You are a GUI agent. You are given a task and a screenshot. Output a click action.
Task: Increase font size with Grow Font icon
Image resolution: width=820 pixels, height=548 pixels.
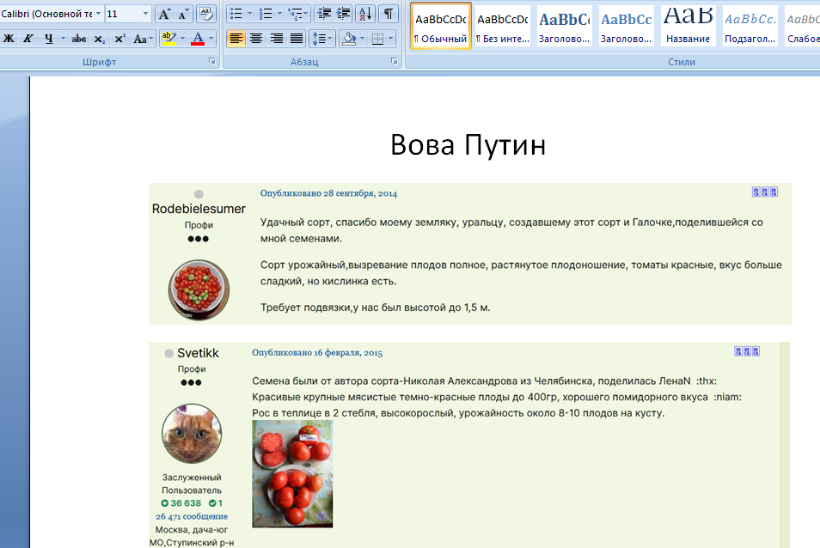(165, 14)
